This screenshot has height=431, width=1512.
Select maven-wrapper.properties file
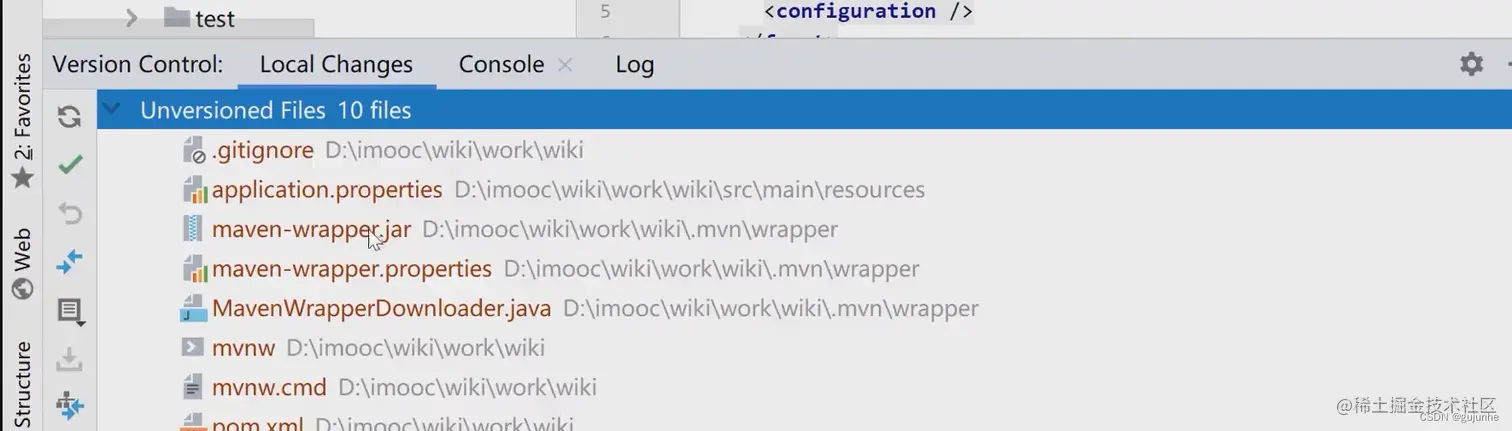pos(352,269)
